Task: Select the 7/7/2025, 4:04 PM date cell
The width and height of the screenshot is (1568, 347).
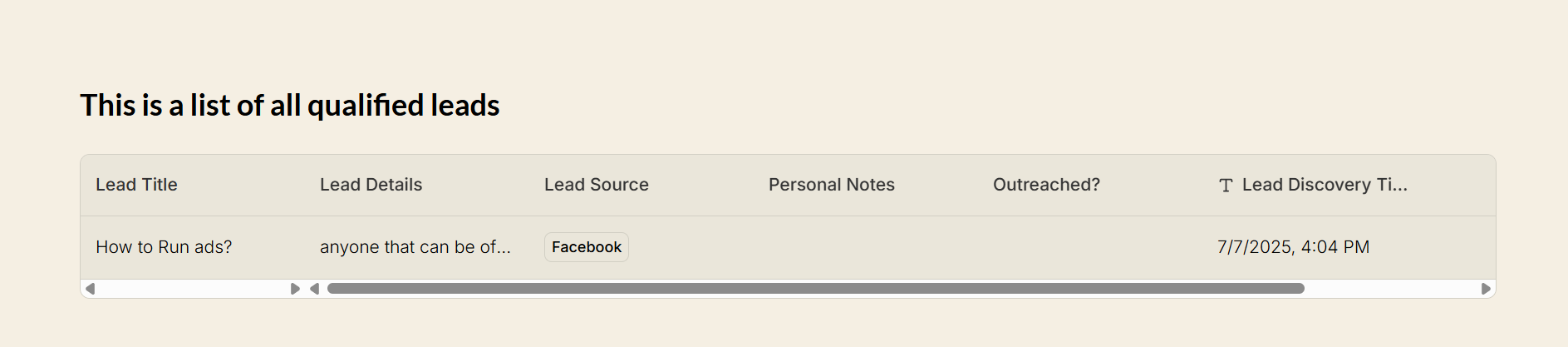Action: pos(1293,247)
